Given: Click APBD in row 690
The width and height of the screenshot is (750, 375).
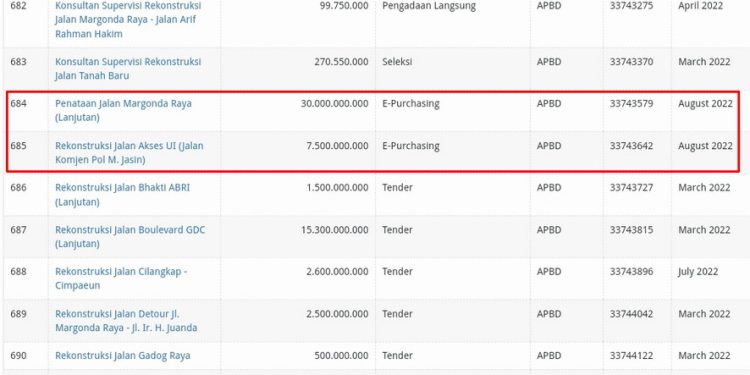Looking at the screenshot, I should coord(549,355).
